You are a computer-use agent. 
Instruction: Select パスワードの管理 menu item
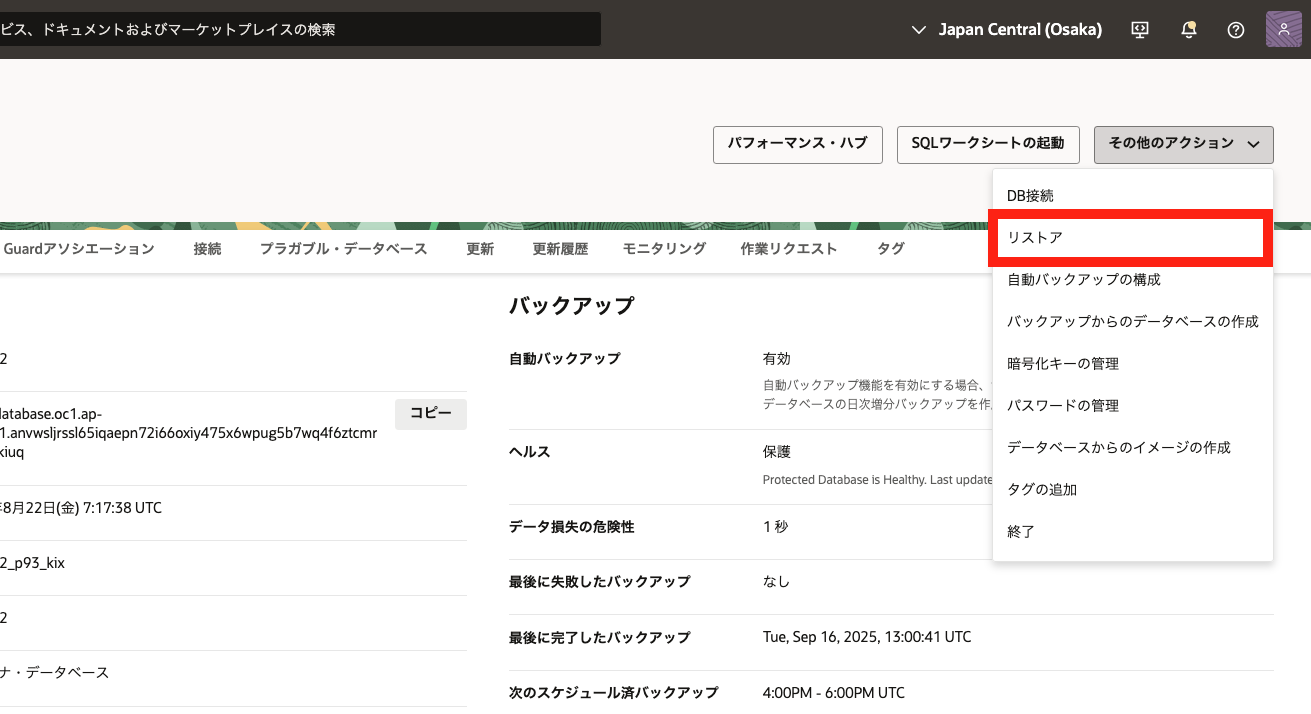tap(1062, 406)
